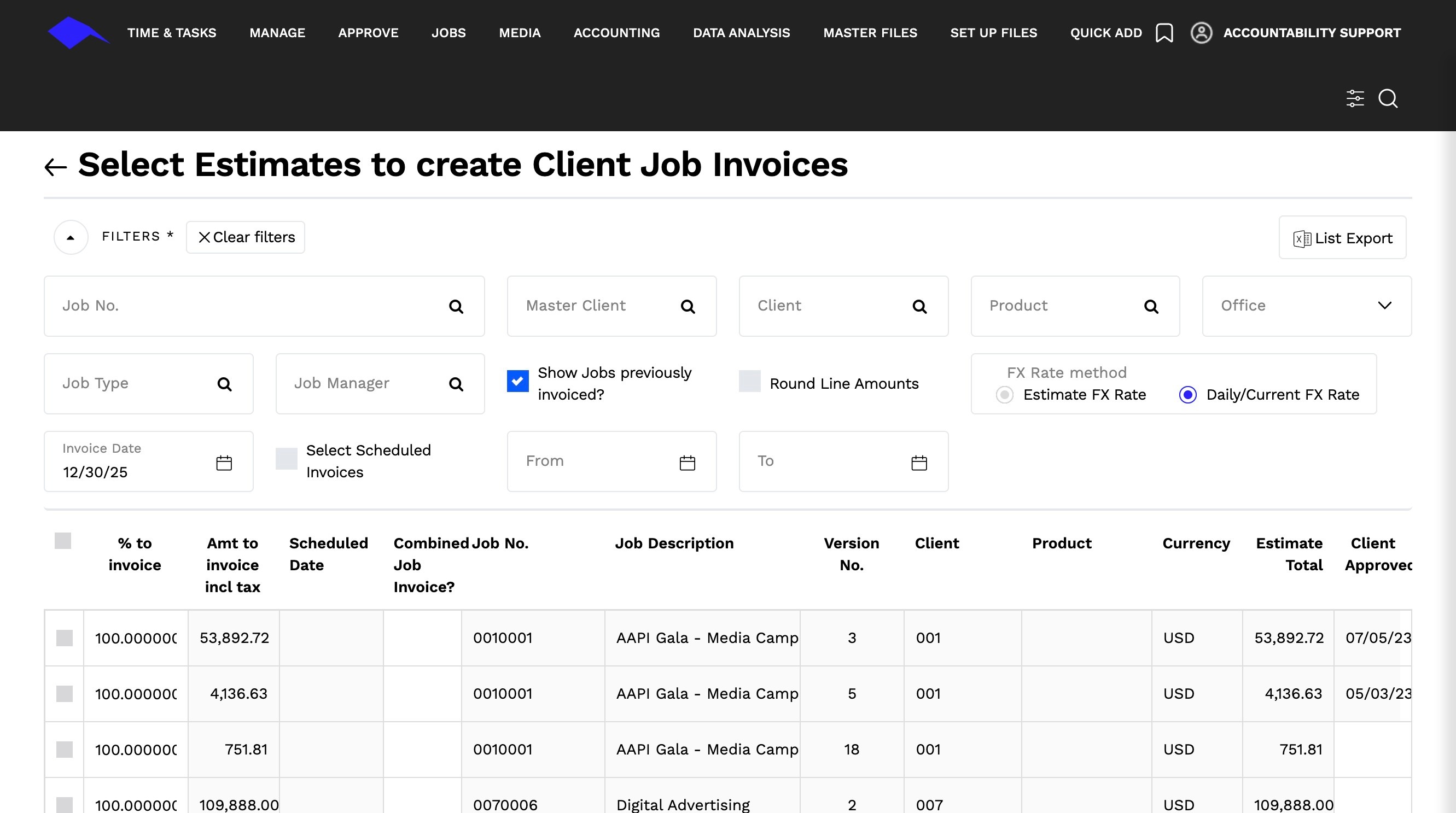Open the filter sliders settings icon
The image size is (1456, 813).
click(x=1355, y=98)
